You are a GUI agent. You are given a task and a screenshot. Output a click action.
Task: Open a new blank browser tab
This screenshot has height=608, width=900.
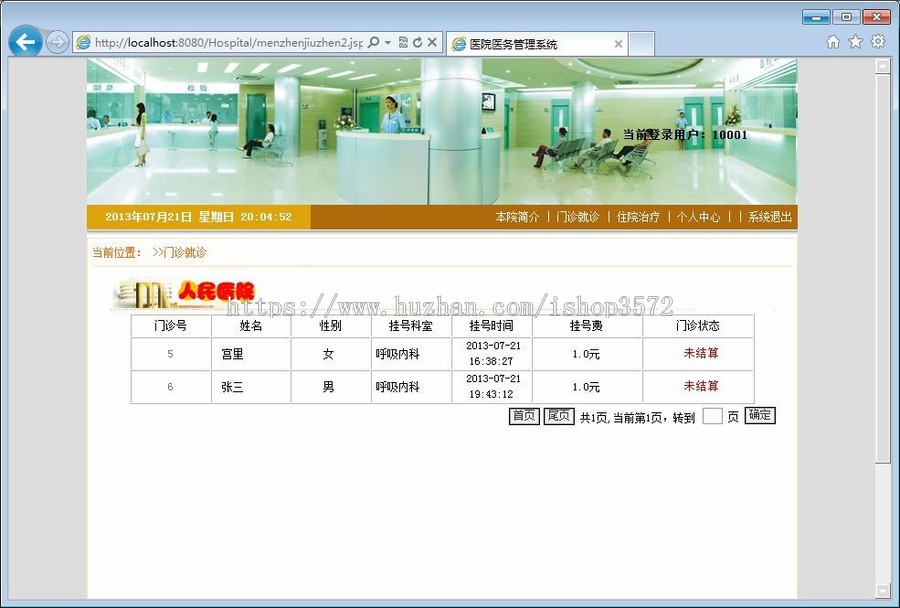642,44
